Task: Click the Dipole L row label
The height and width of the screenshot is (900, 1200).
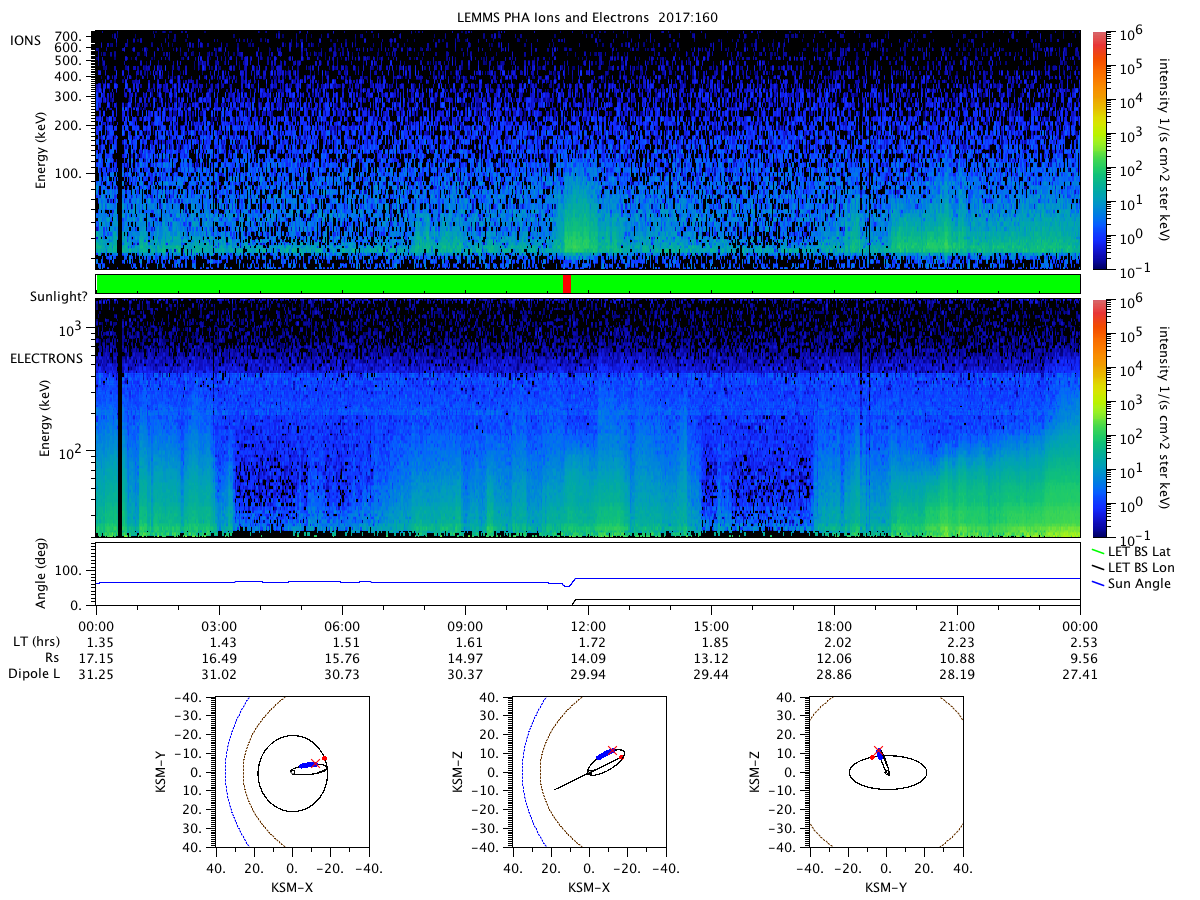Action: 36,675
